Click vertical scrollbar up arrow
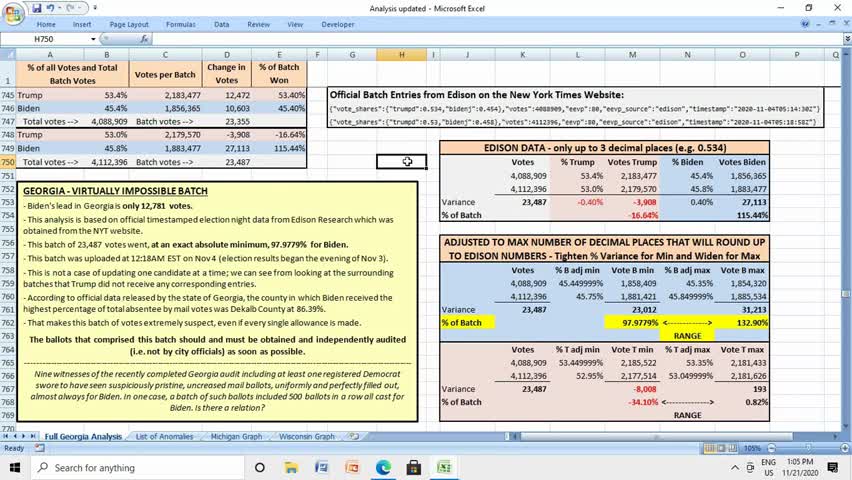The height and width of the screenshot is (480, 852). (846, 54)
